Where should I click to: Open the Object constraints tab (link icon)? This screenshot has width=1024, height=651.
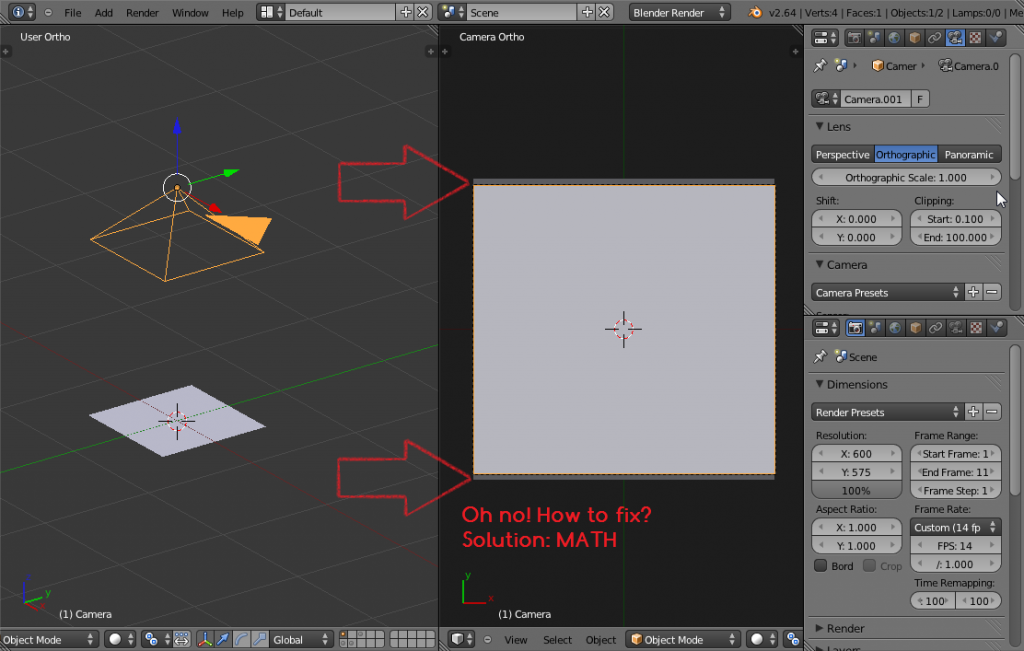[934, 39]
